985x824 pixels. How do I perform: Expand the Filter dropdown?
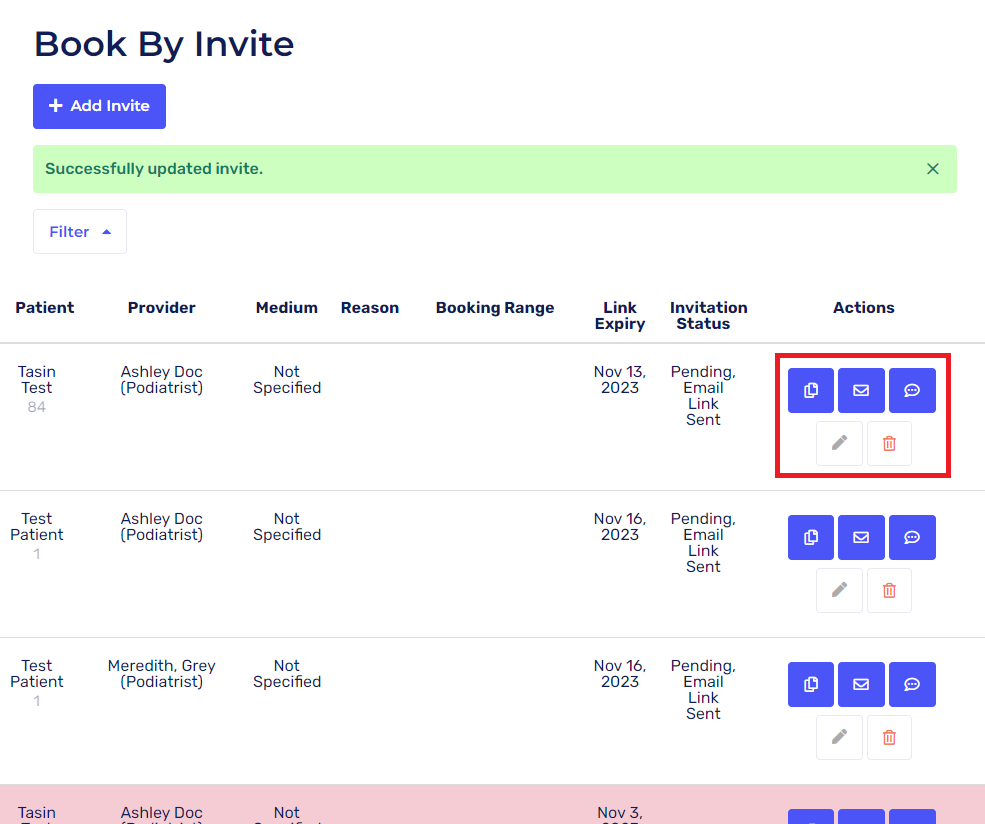click(80, 232)
